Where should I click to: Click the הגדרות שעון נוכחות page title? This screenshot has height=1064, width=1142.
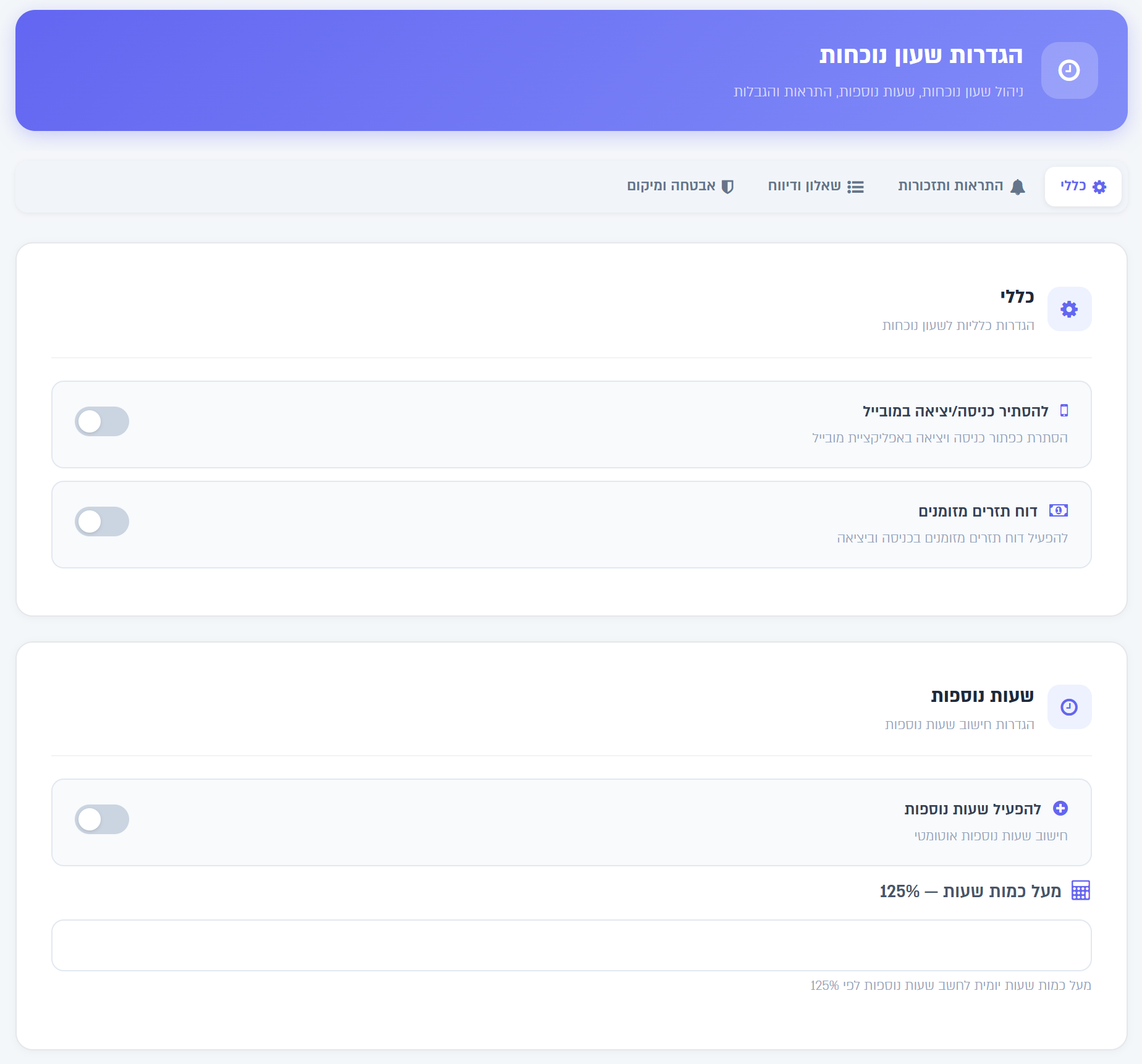[x=921, y=55]
